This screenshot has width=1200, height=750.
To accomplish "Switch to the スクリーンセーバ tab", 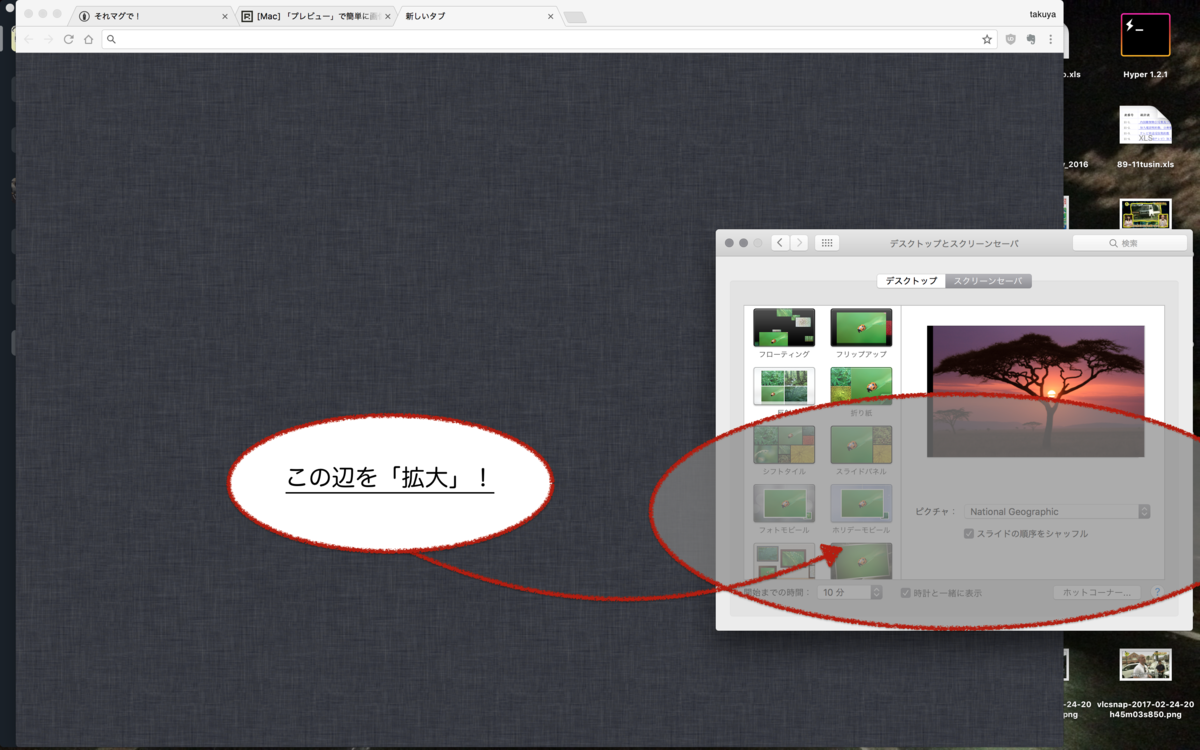I will 988,281.
